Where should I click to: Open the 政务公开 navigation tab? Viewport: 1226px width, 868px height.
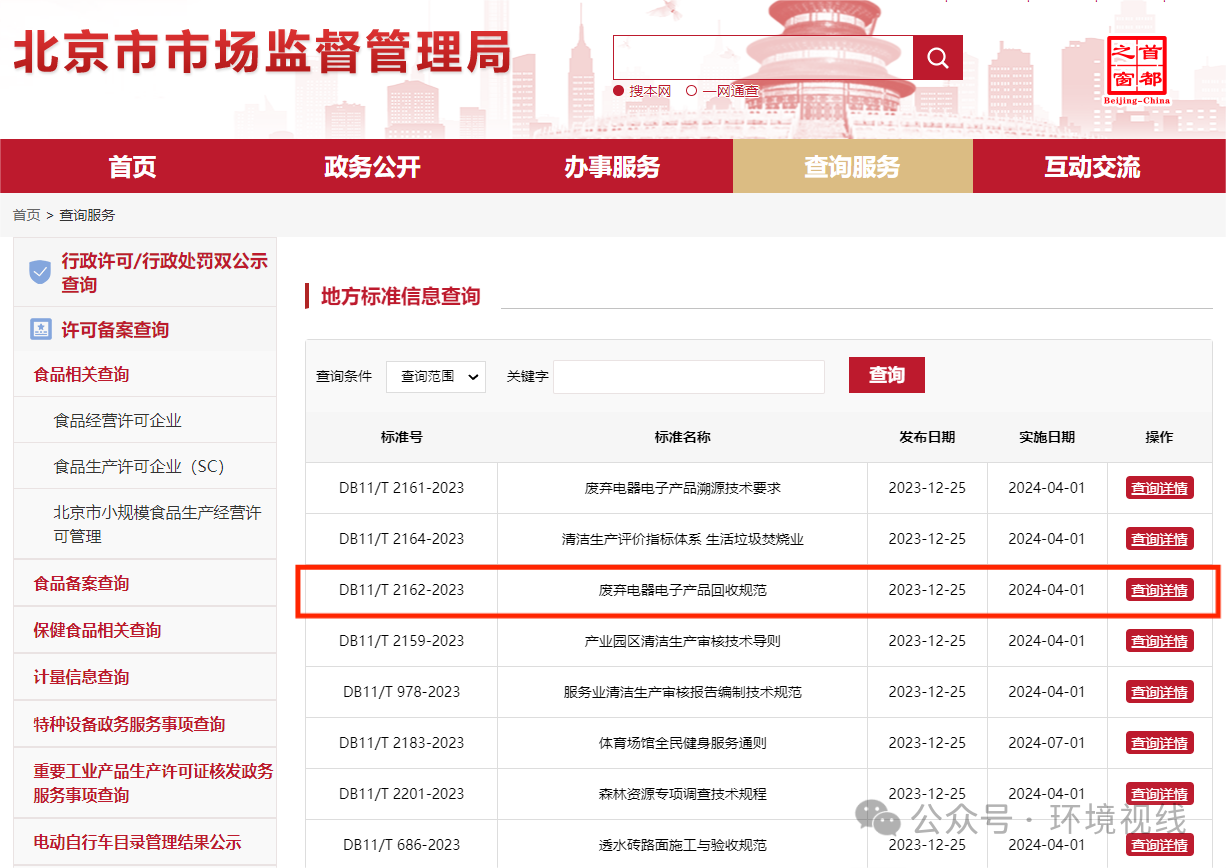point(373,167)
